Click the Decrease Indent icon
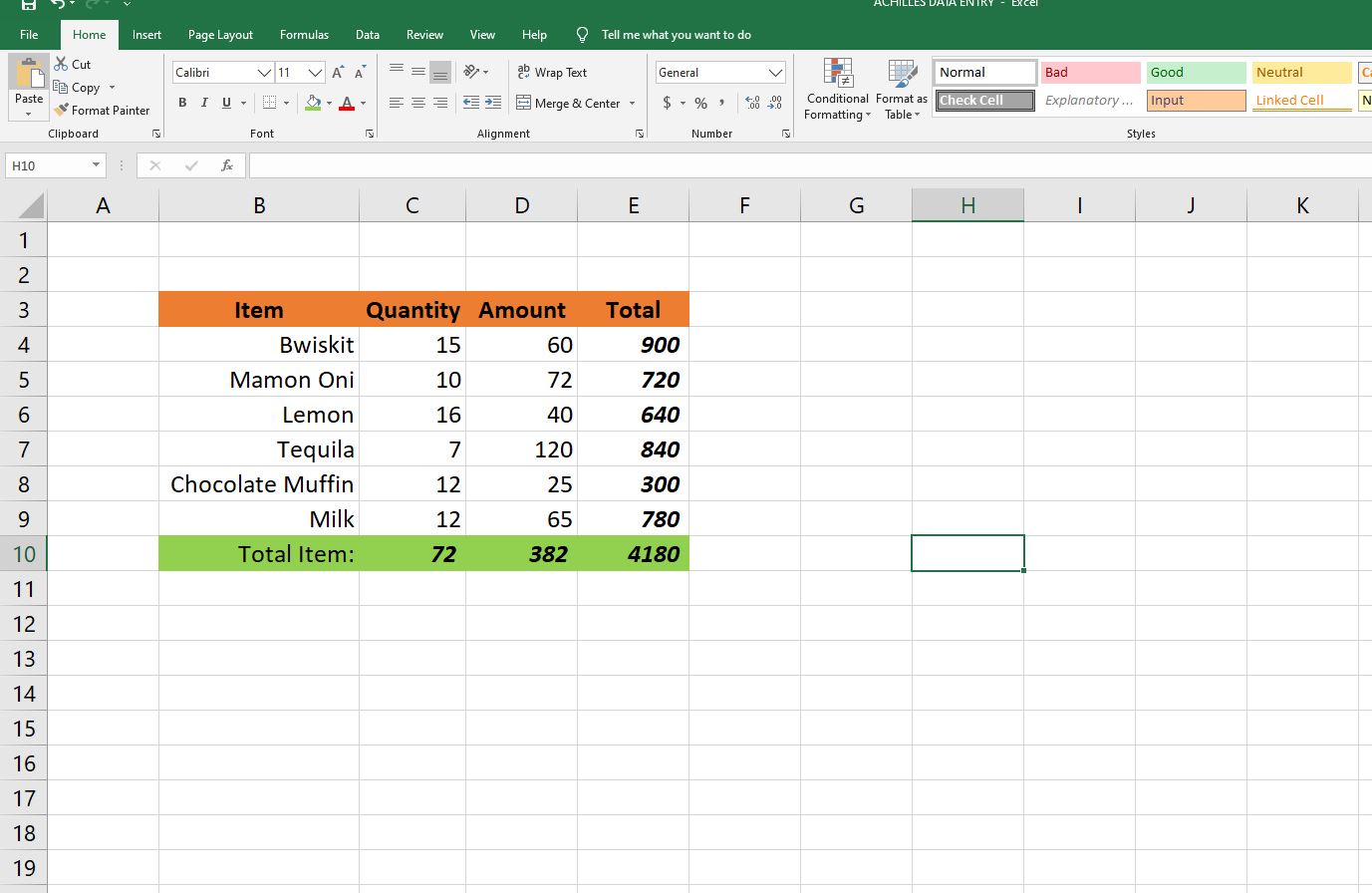1372x893 pixels. click(471, 103)
